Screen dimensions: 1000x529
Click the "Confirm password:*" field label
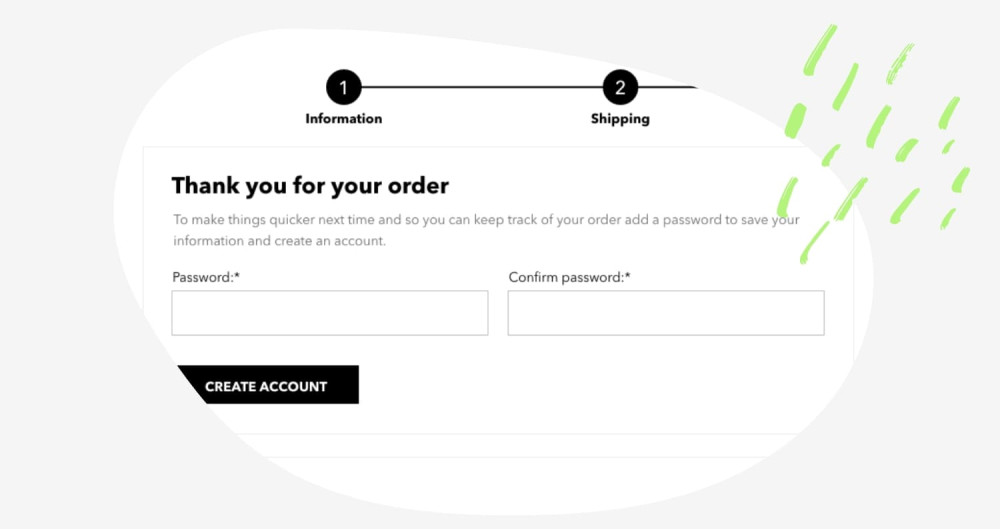(x=569, y=277)
